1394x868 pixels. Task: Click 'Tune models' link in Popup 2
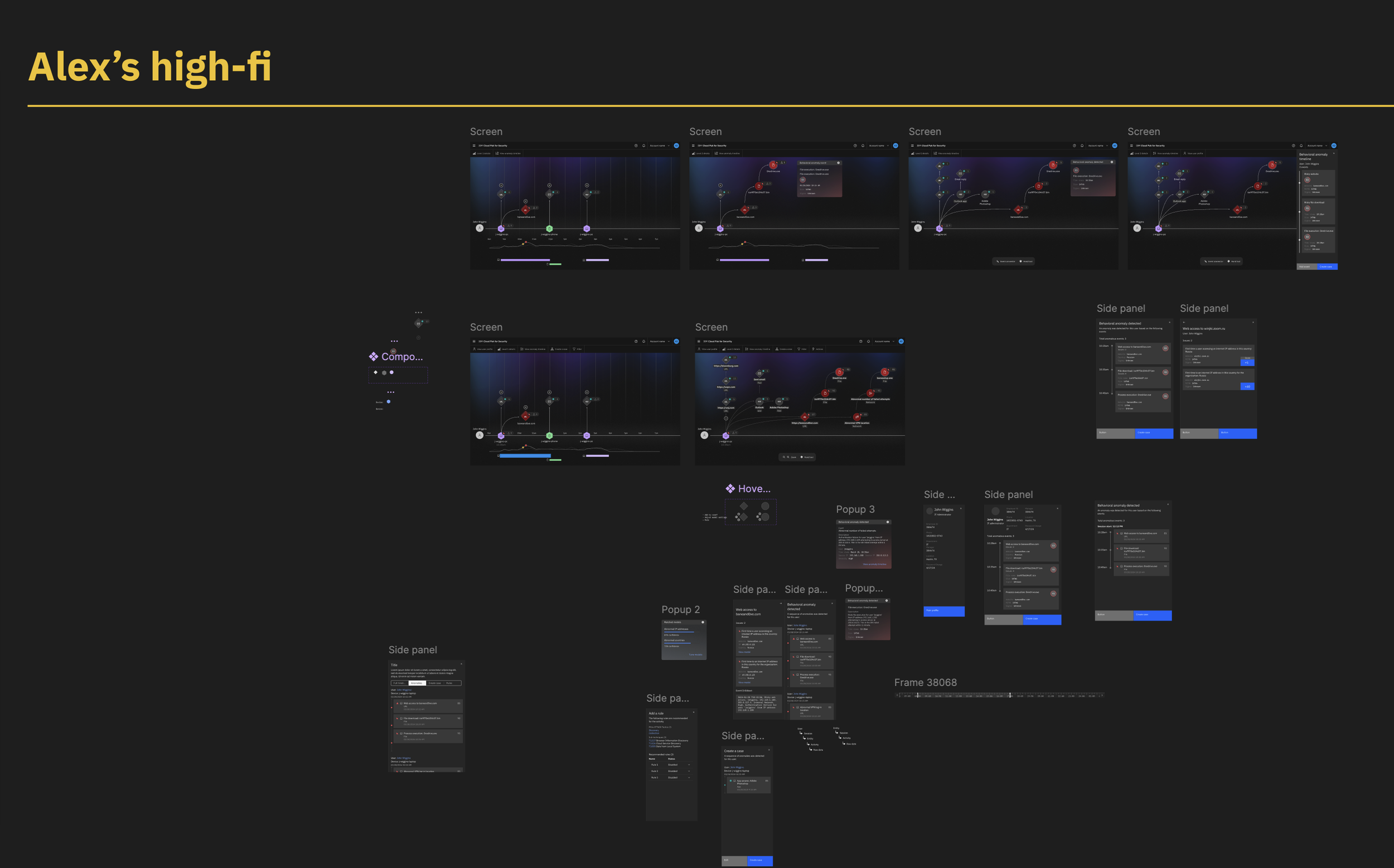[695, 654]
